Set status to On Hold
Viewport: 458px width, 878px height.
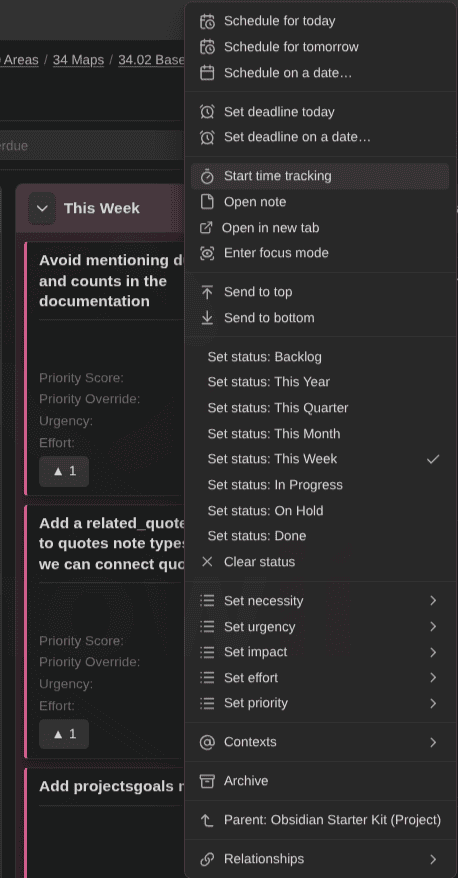click(x=320, y=511)
